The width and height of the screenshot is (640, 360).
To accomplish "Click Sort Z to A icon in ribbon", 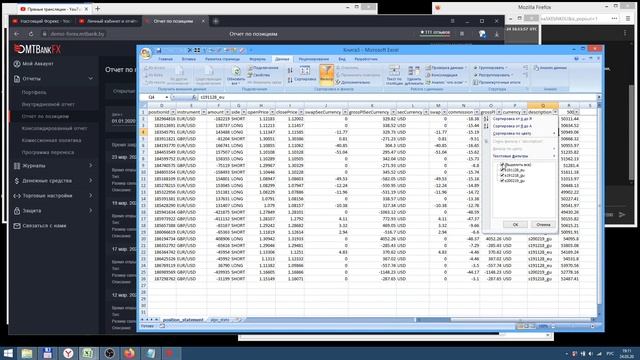I will point(290,80).
